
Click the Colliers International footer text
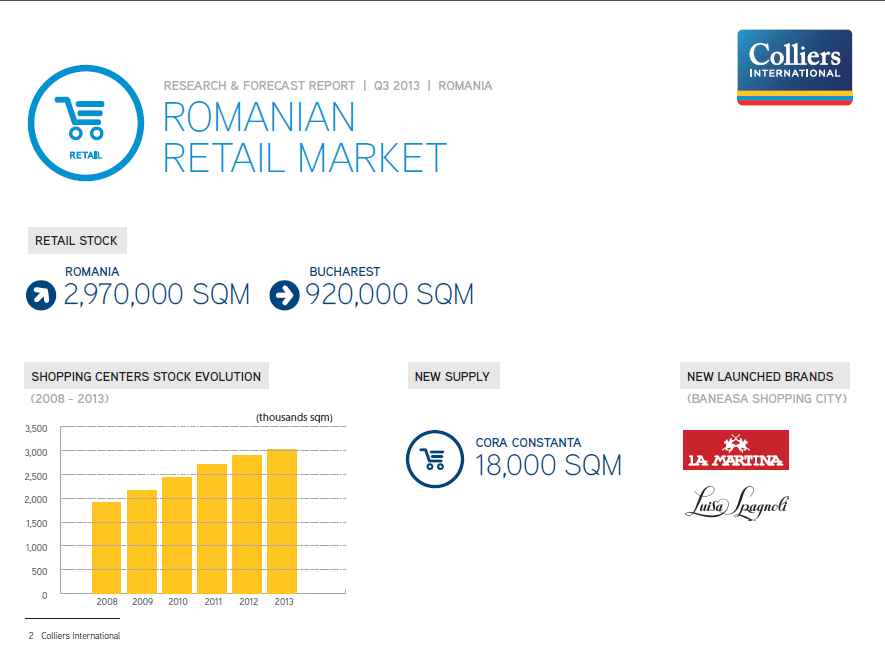[81, 636]
